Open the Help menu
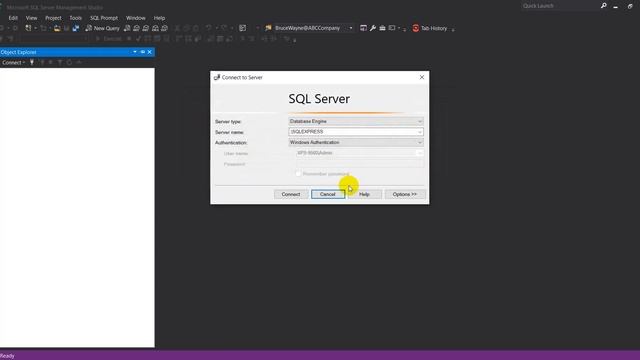Image resolution: width=640 pixels, height=360 pixels. (159, 18)
